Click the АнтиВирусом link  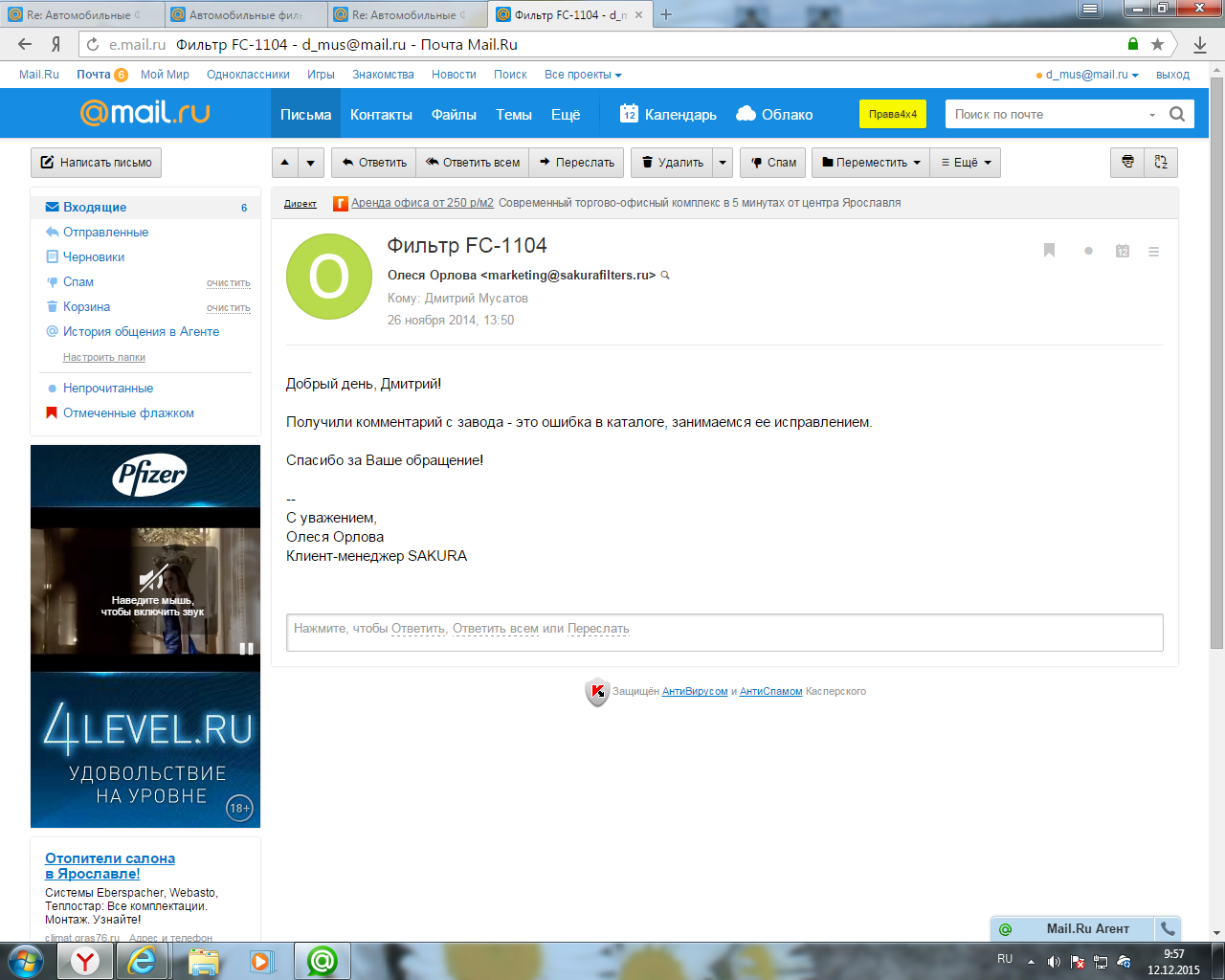point(695,691)
